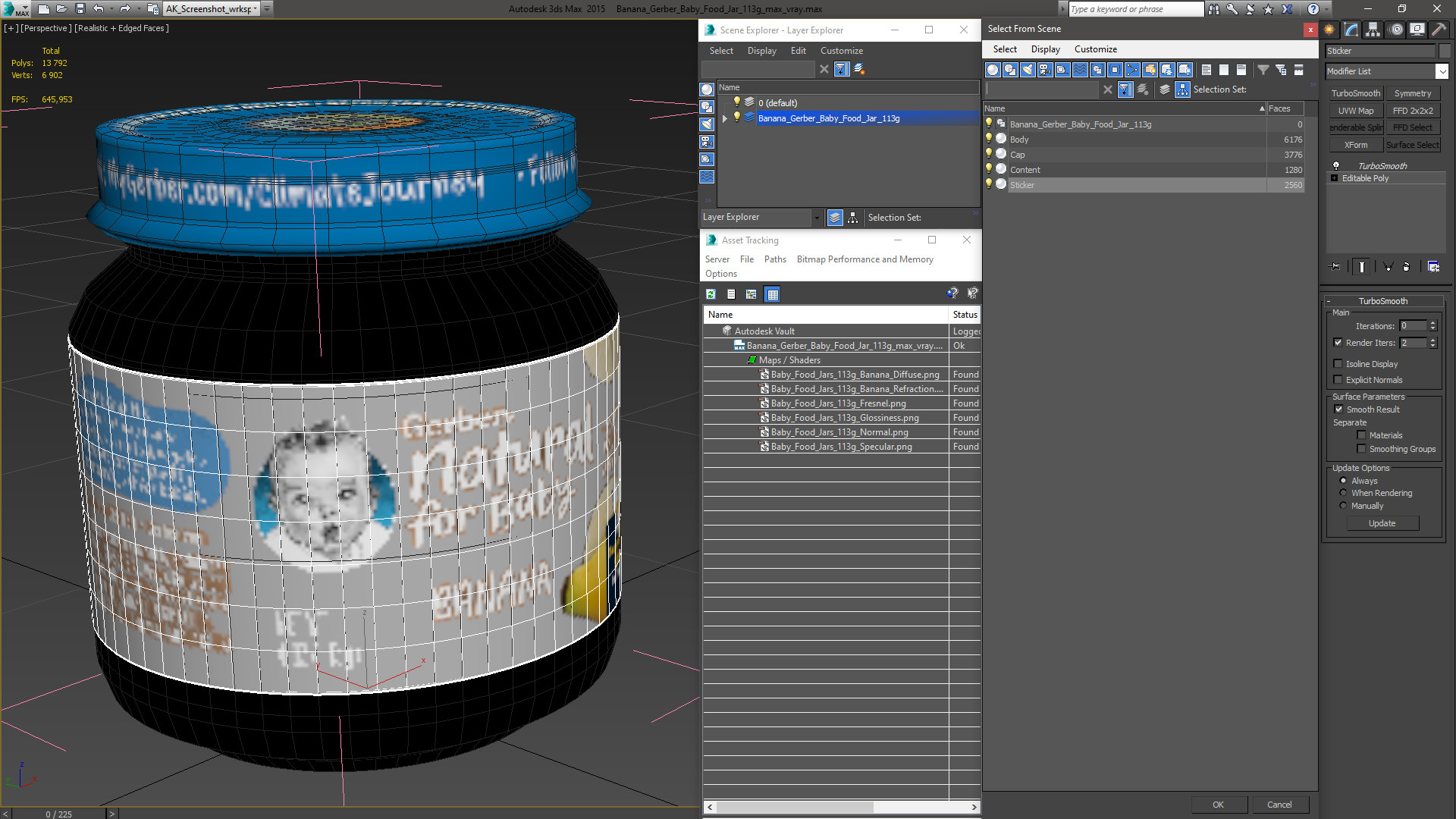Select the Cap object in list
Image resolution: width=1456 pixels, height=819 pixels.
pos(1017,155)
